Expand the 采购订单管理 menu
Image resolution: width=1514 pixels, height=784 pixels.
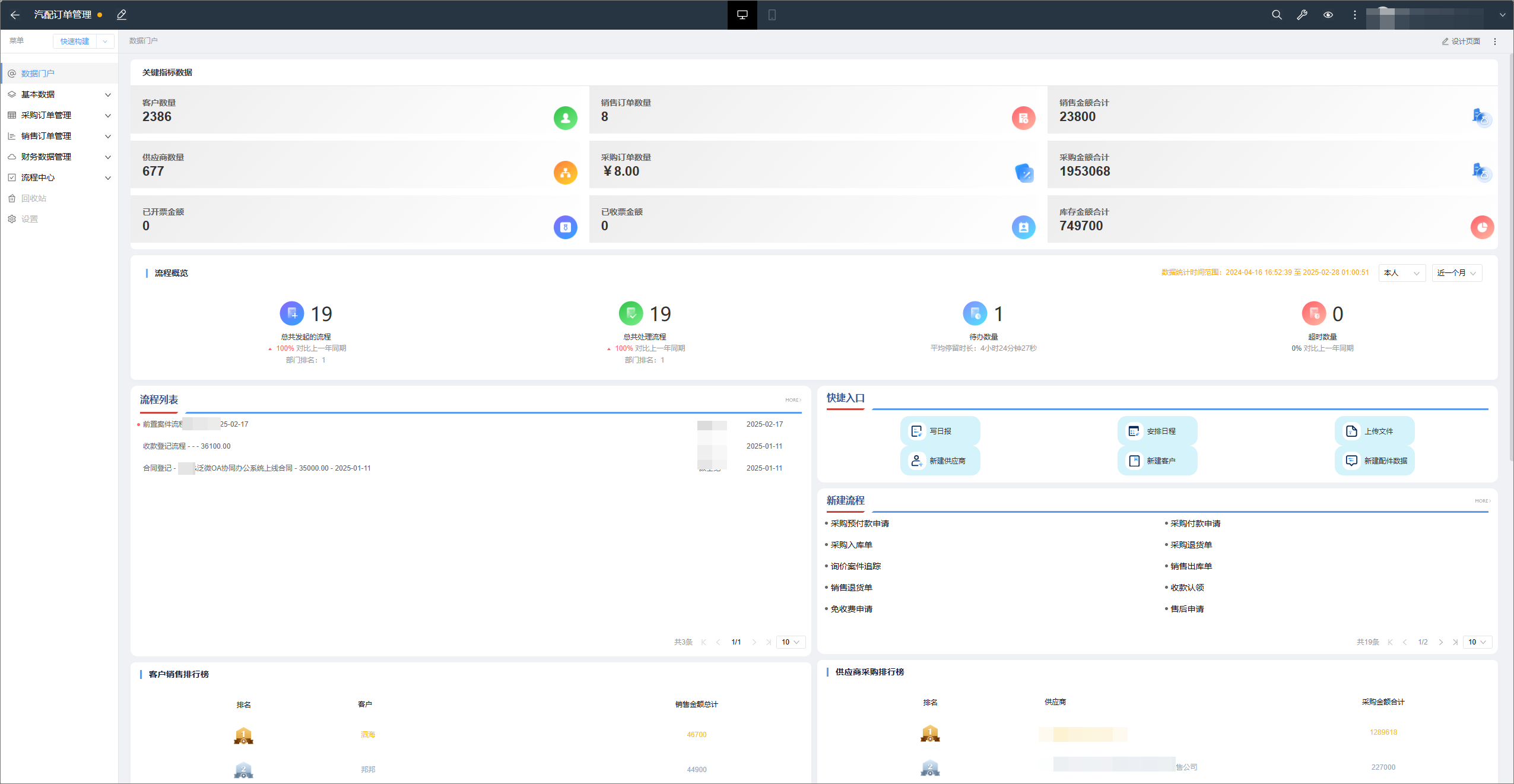pyautogui.click(x=59, y=115)
